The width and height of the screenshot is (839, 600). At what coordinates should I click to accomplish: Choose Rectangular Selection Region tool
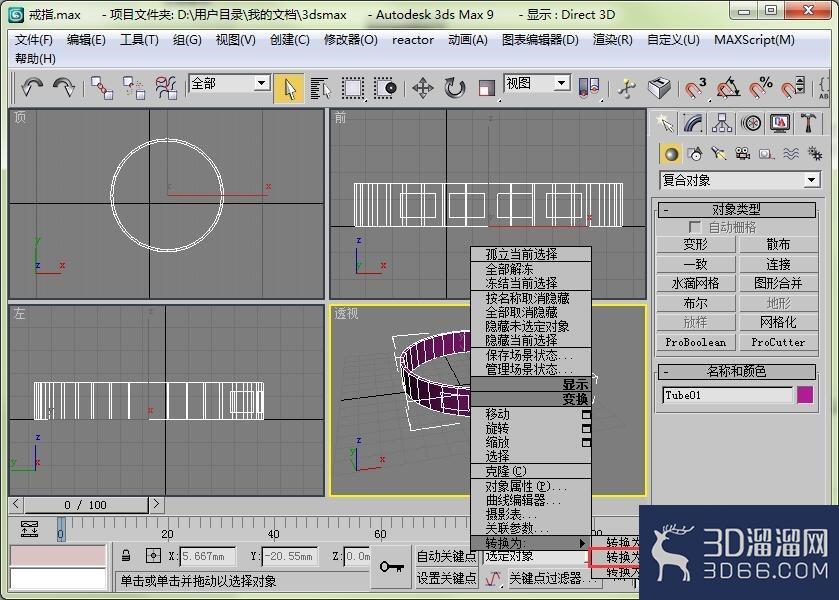pos(353,88)
